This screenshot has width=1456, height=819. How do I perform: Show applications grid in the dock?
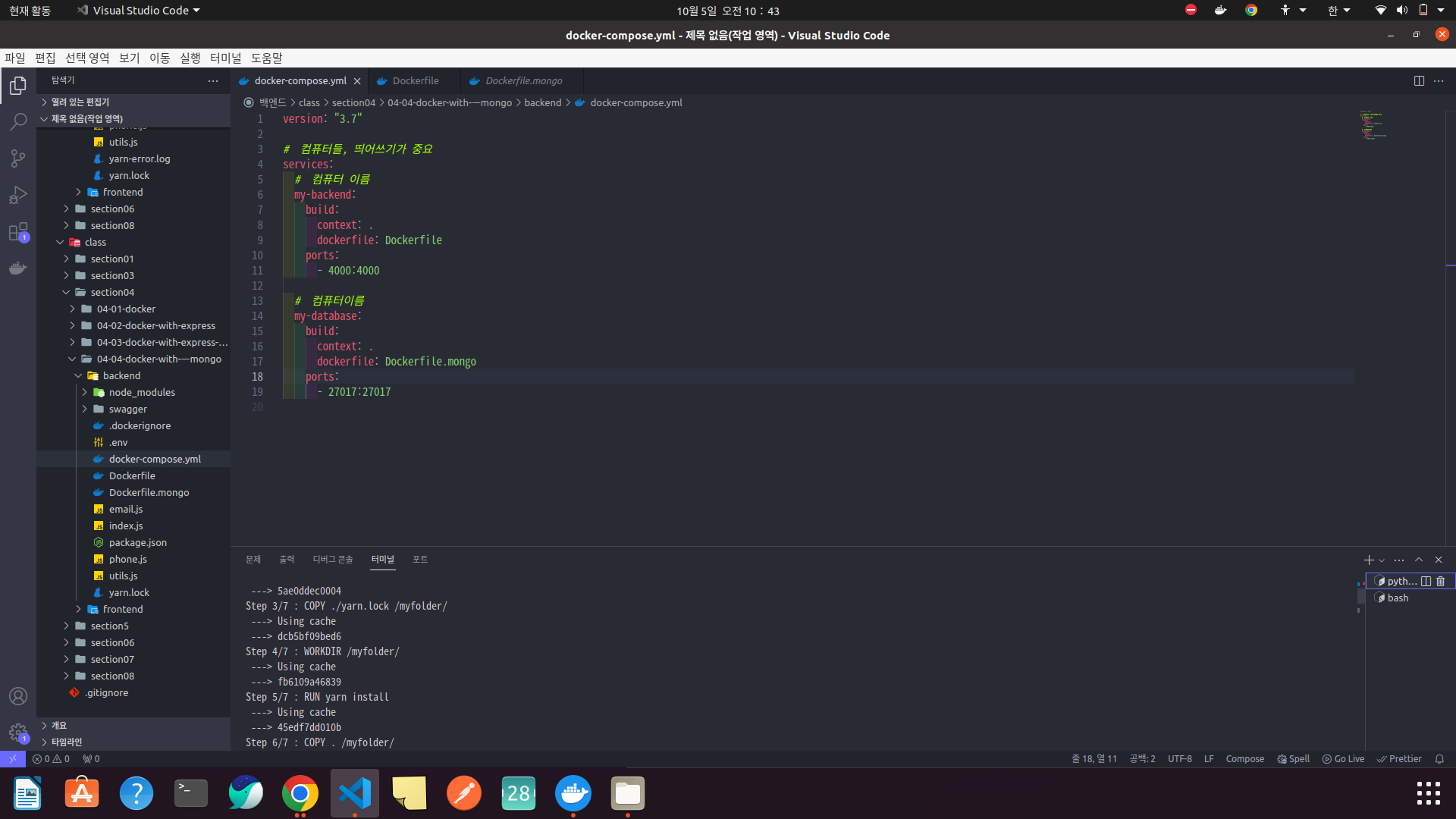(1429, 794)
